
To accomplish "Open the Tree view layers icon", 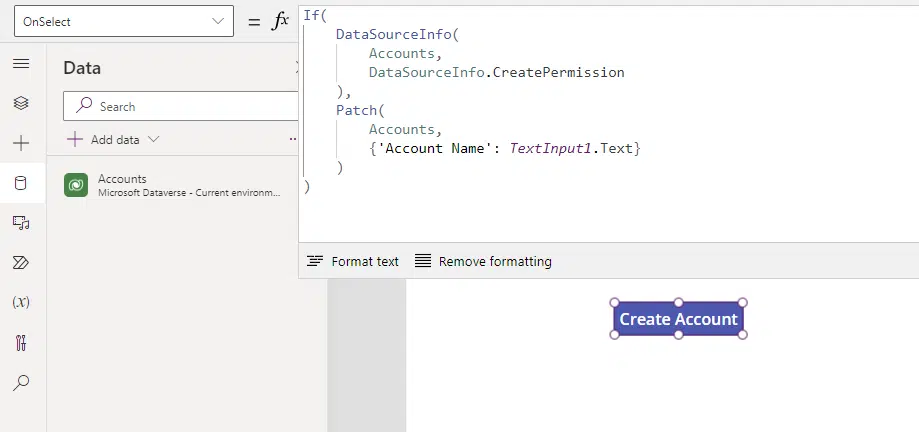I will (x=21, y=103).
